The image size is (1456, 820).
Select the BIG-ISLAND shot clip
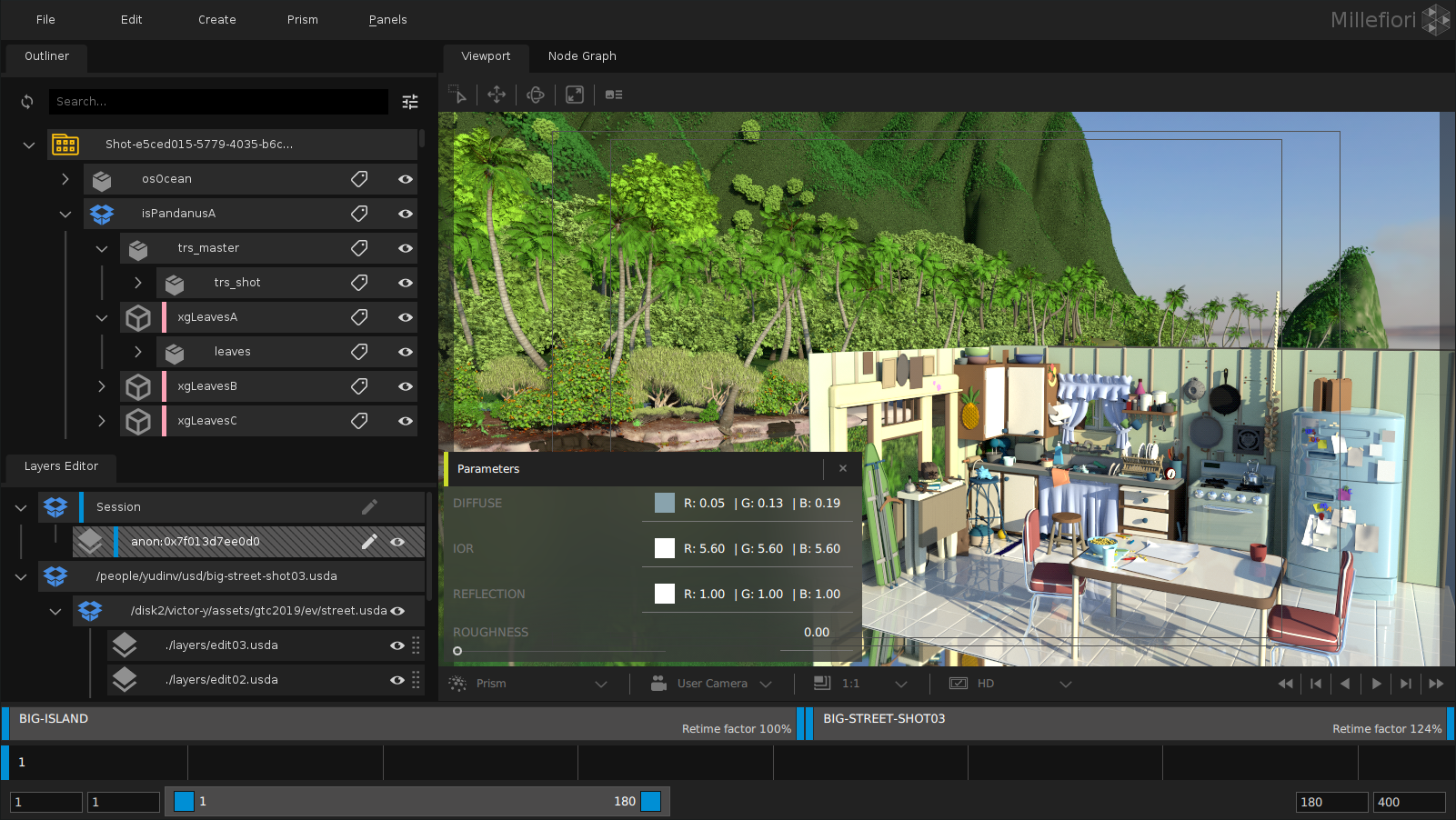click(x=402, y=724)
